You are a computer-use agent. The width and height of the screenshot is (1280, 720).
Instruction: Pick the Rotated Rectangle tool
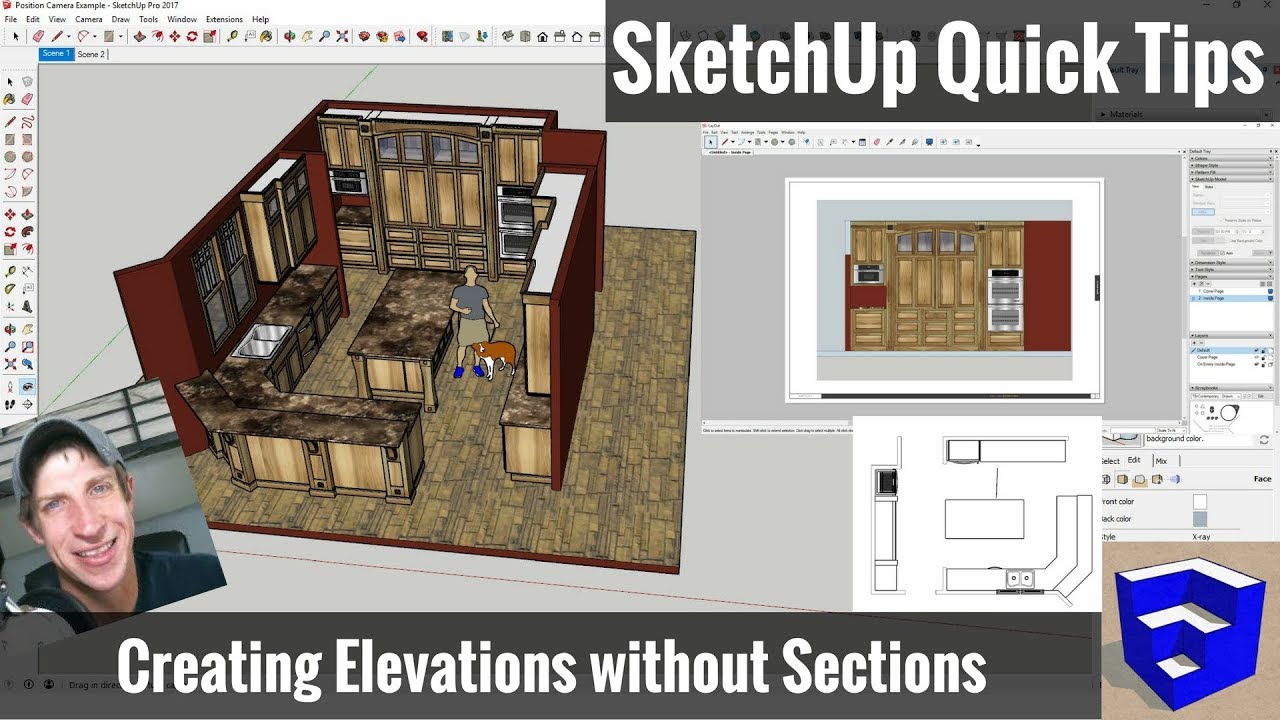(28, 140)
